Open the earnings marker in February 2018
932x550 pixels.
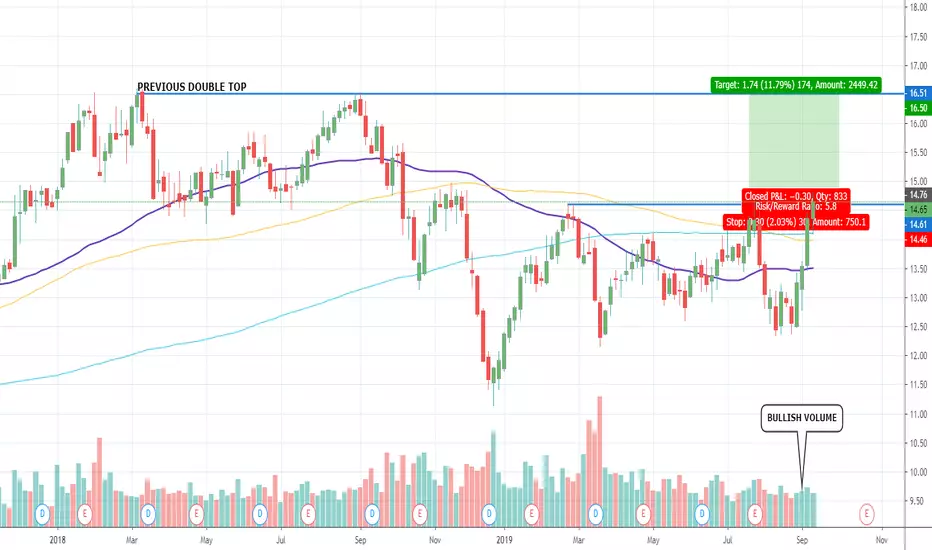85,514
